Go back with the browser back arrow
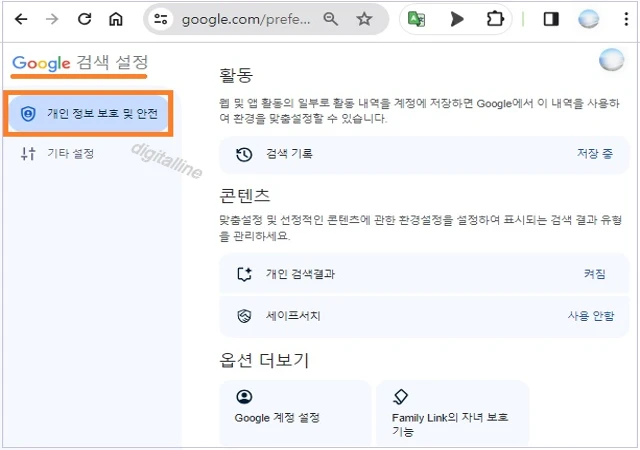640x450 pixels. 21,19
